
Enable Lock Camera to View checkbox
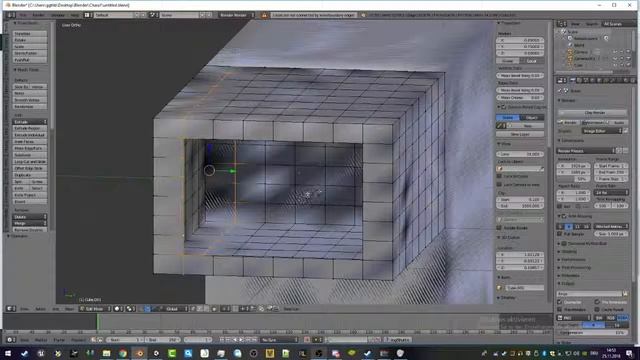pyautogui.click(x=499, y=184)
